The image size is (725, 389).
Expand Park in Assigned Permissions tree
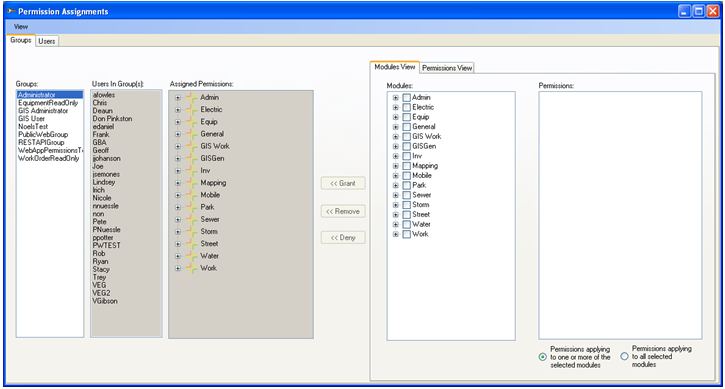pyautogui.click(x=178, y=207)
